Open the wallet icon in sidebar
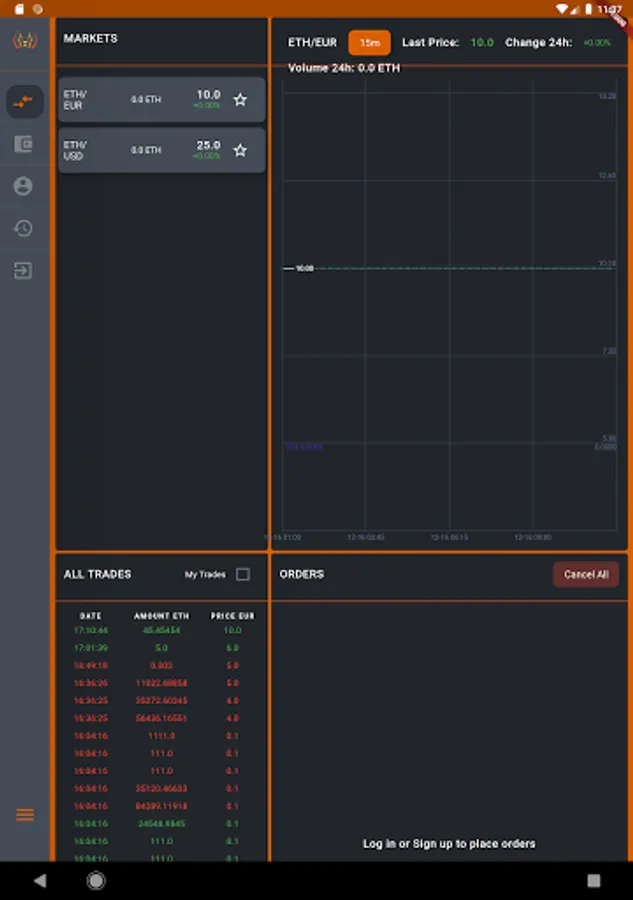This screenshot has height=900, width=633. (x=24, y=143)
